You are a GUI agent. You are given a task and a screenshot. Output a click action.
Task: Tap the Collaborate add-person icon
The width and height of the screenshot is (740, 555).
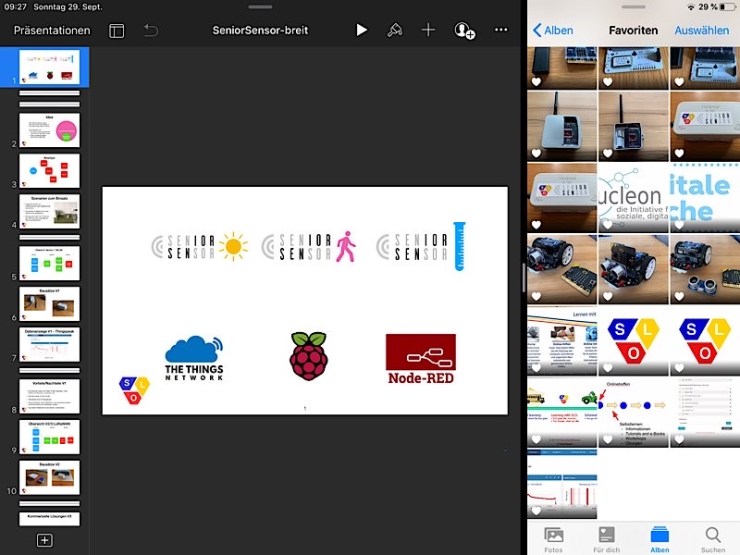(464, 31)
